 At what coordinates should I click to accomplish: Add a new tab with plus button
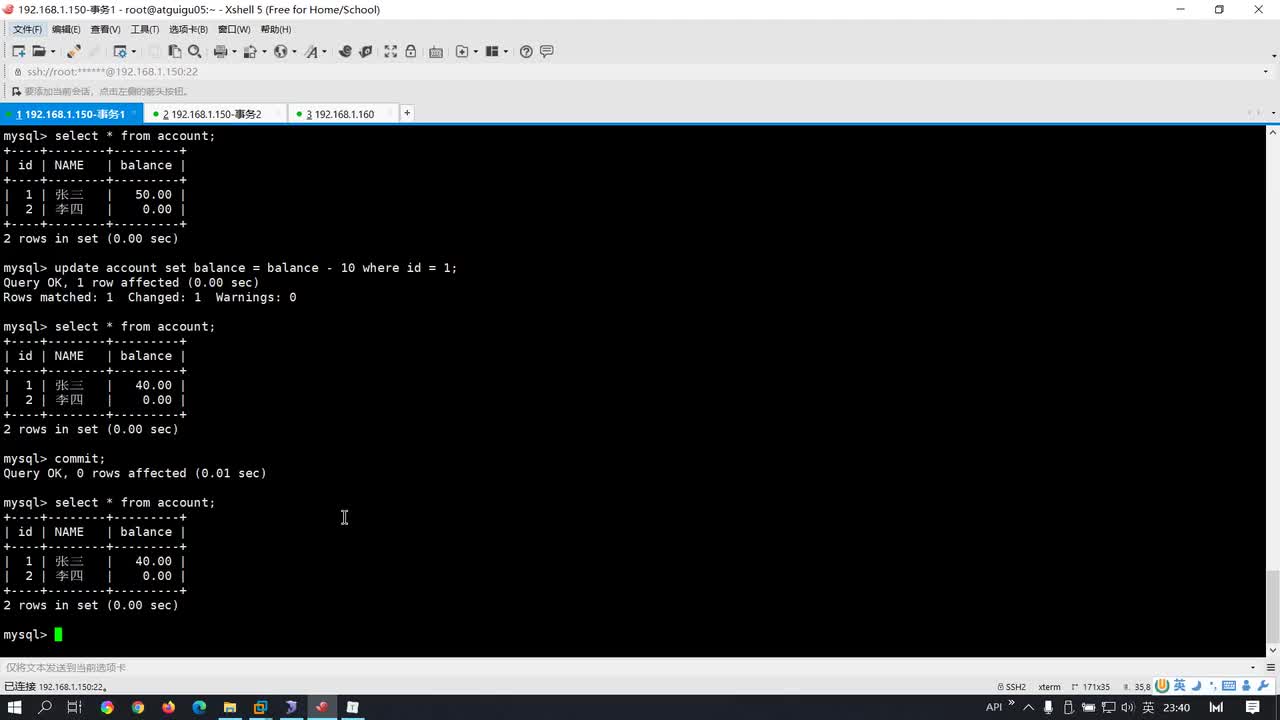tap(407, 113)
